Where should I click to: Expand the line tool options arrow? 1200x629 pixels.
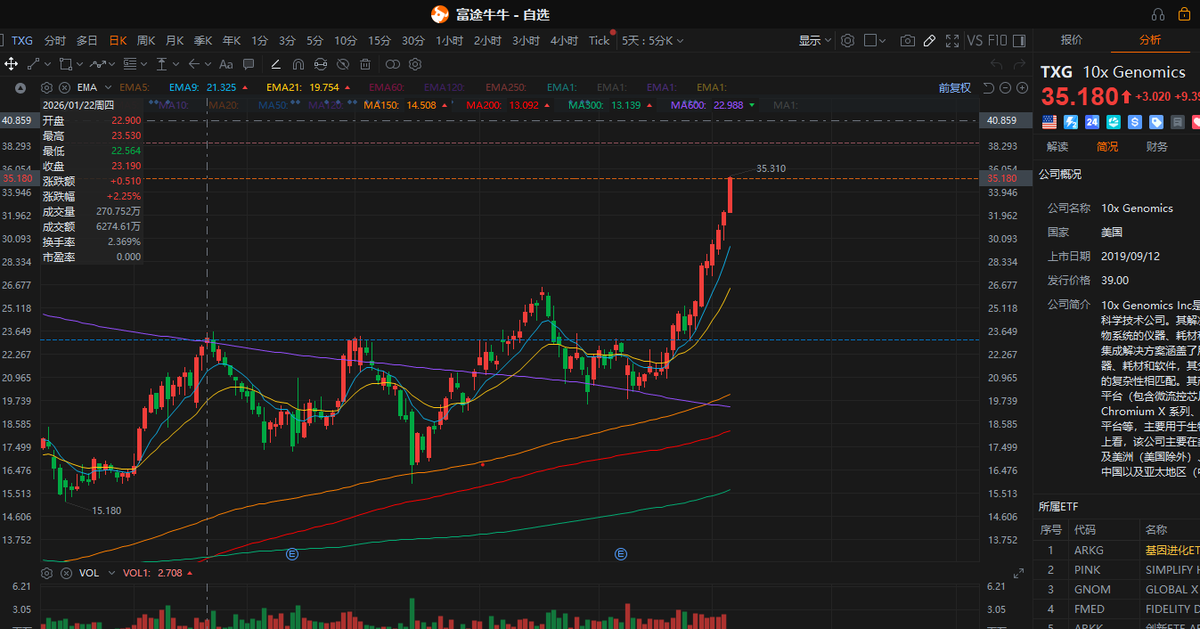(47, 64)
